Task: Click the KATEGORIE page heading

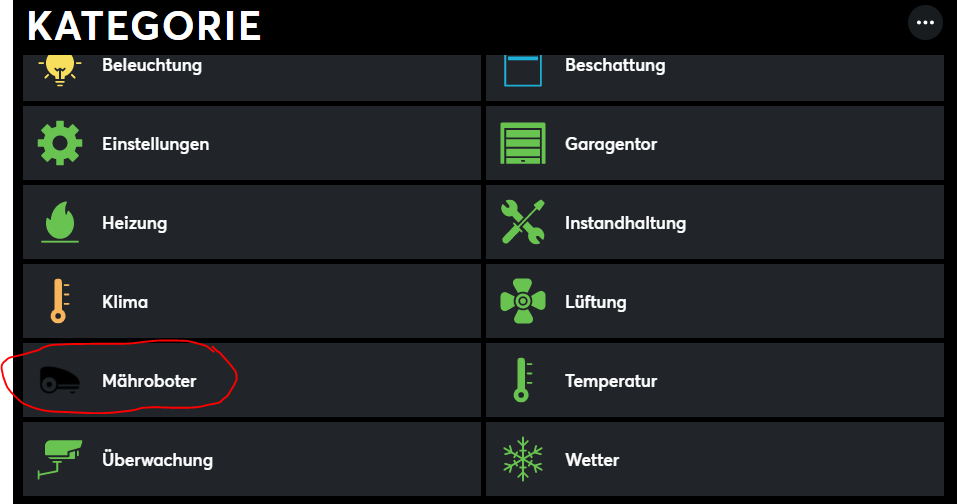Action: (x=144, y=25)
